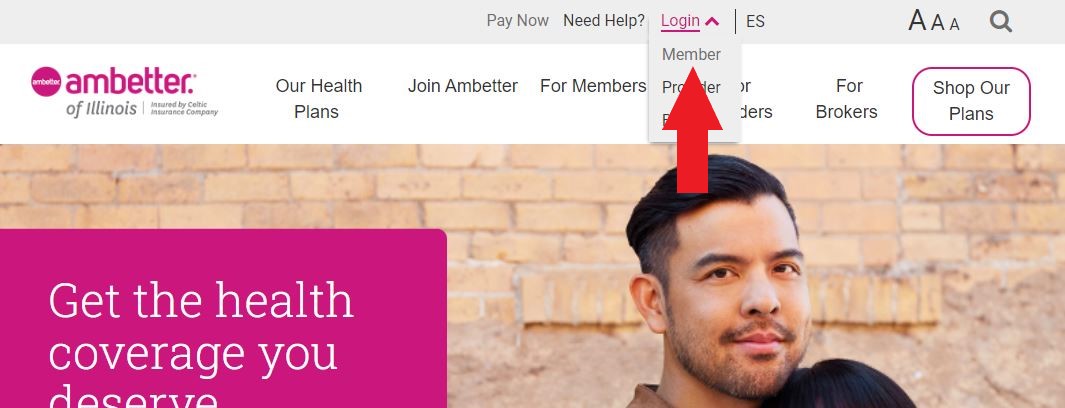The image size is (1065, 408).
Task: Select the largest text size A
Action: coord(917,20)
